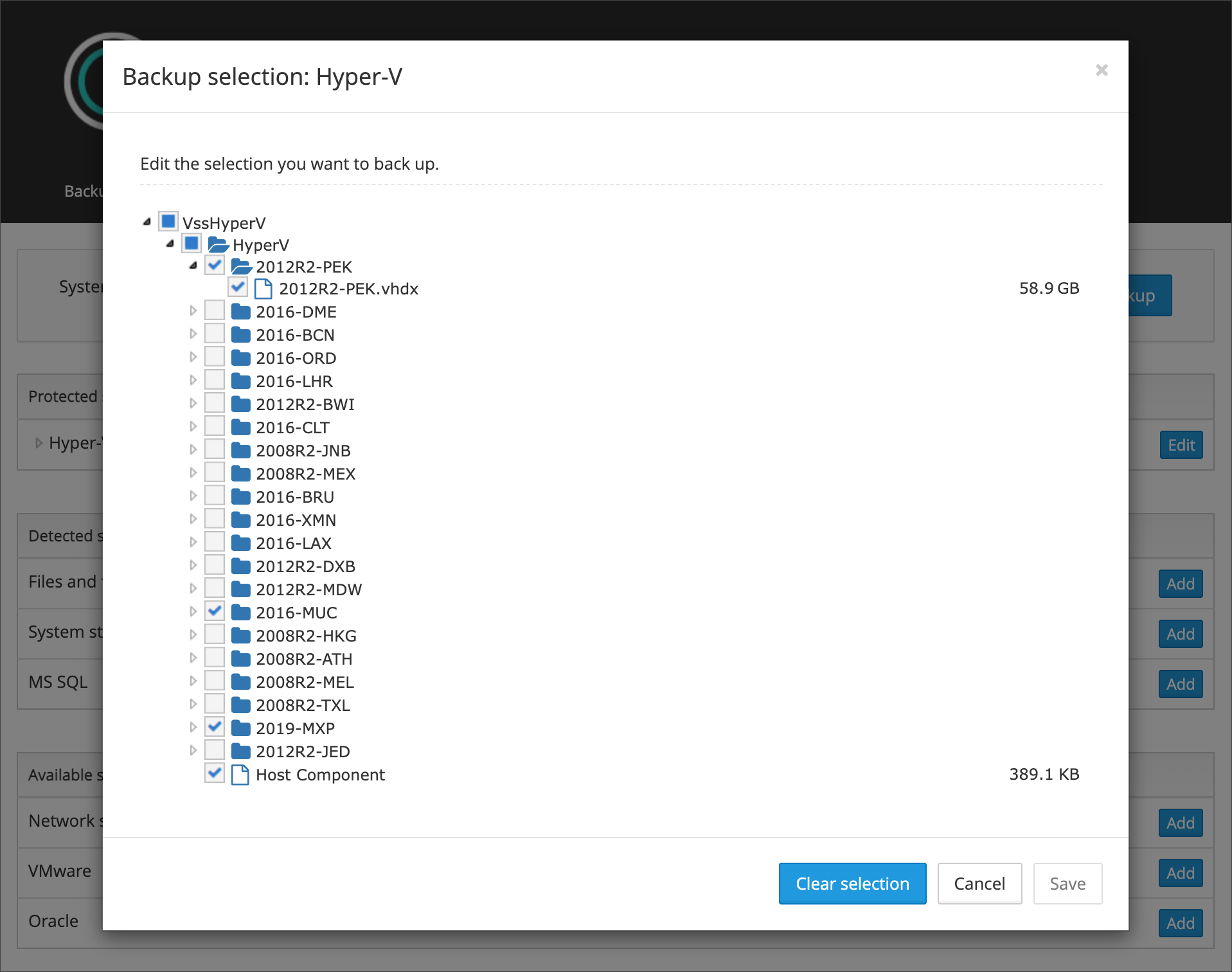Uncheck the Host Component checkbox
This screenshot has height=972, width=1232.
[215, 773]
